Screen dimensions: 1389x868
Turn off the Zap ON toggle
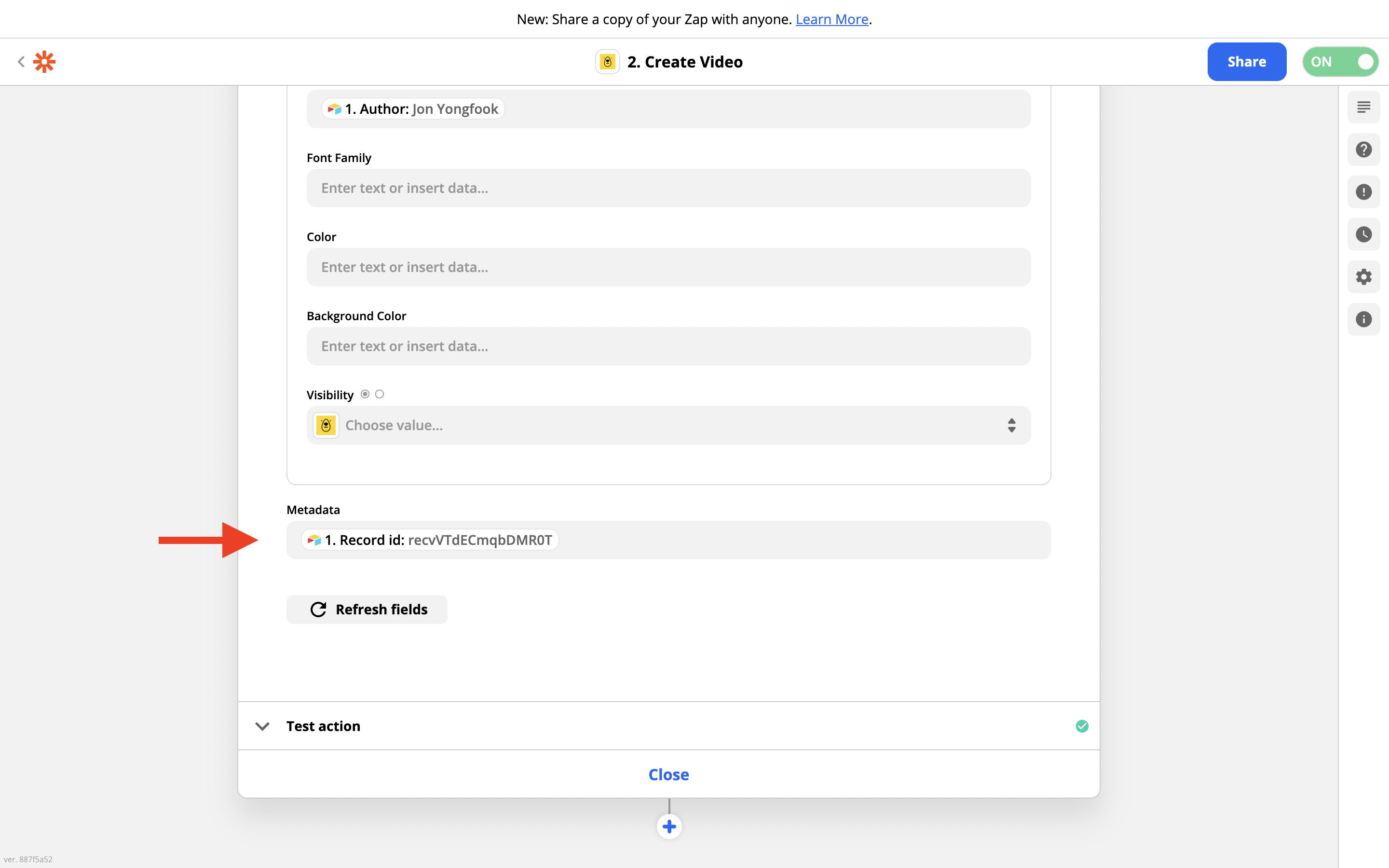[x=1340, y=61]
